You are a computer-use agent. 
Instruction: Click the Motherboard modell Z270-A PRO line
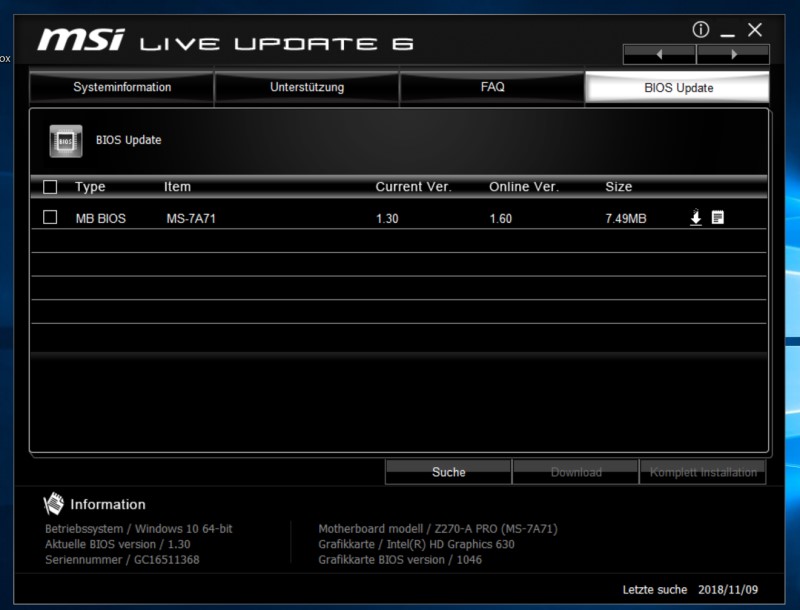pos(438,528)
